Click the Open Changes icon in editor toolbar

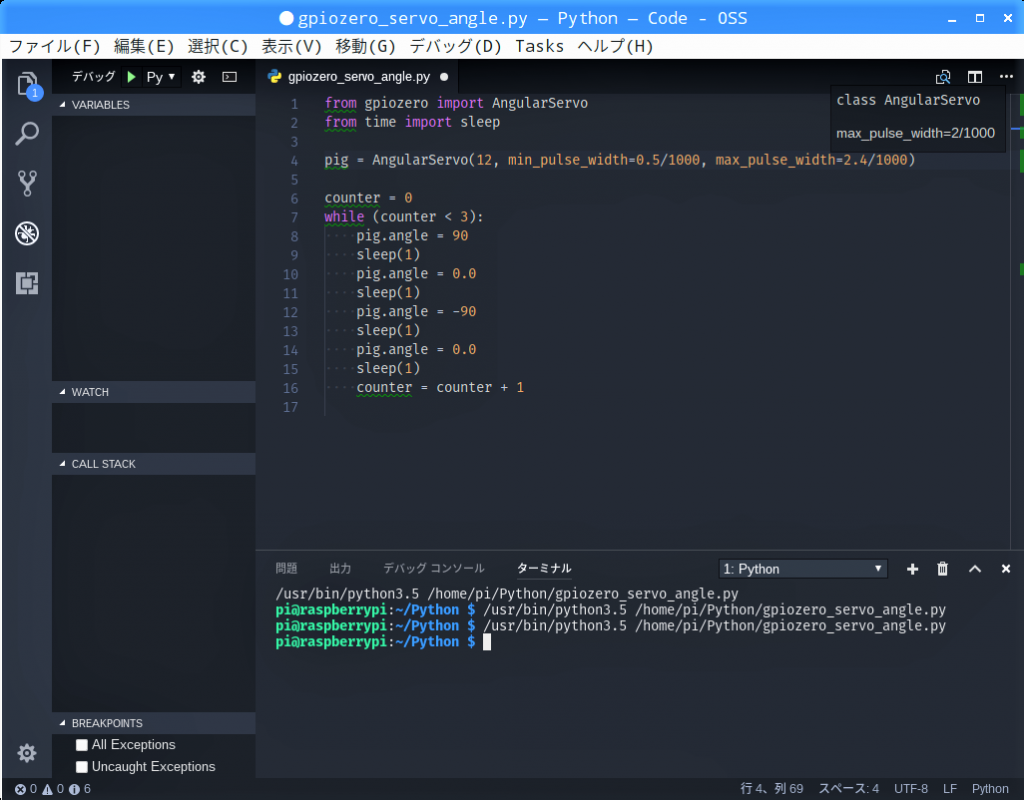coord(943,77)
